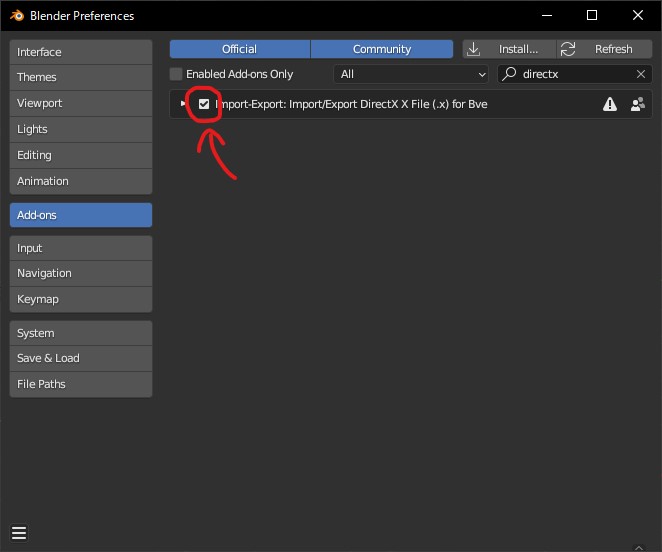Refresh the add-ons list

(x=604, y=49)
